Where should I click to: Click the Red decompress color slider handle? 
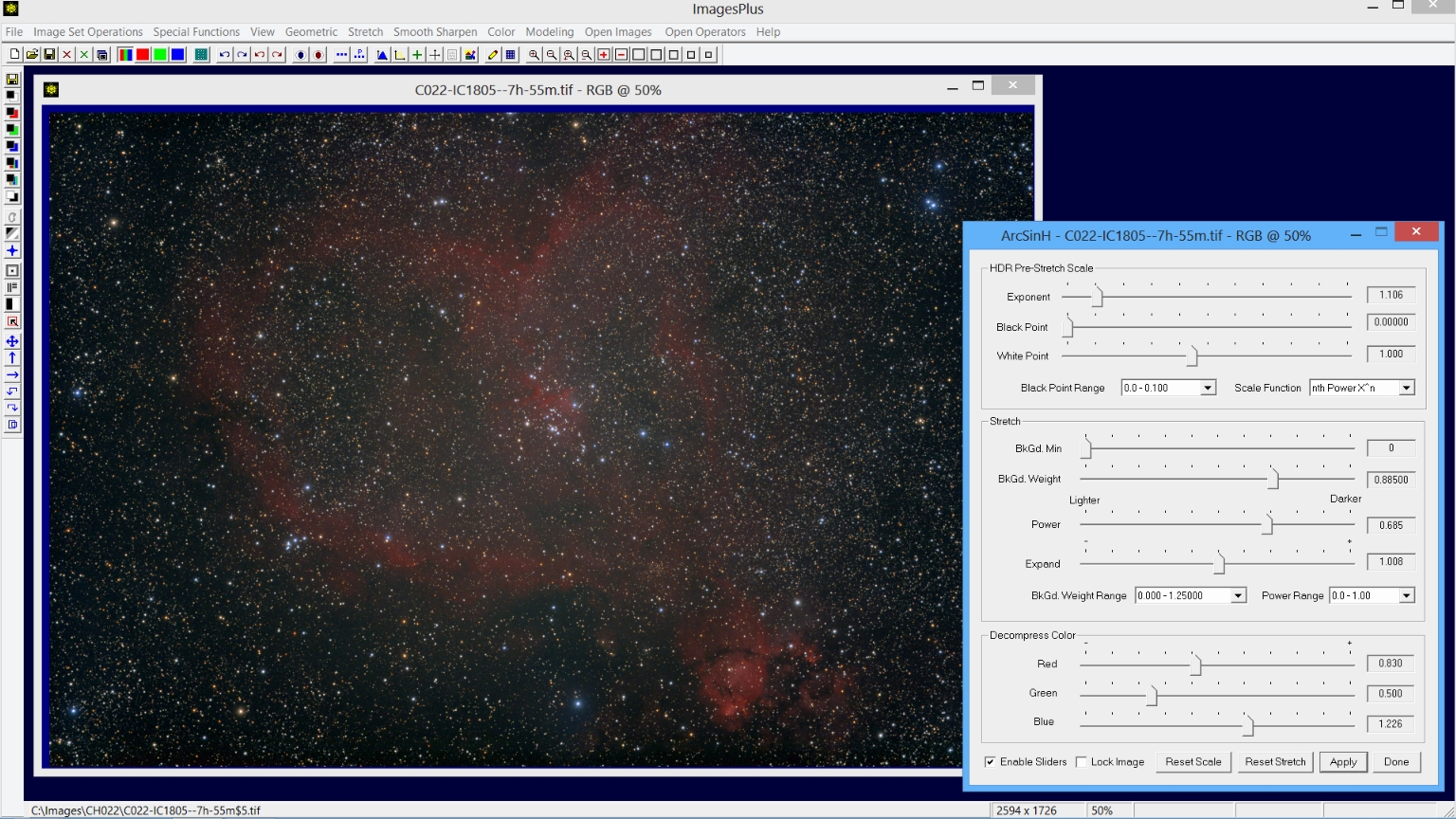1196,665
